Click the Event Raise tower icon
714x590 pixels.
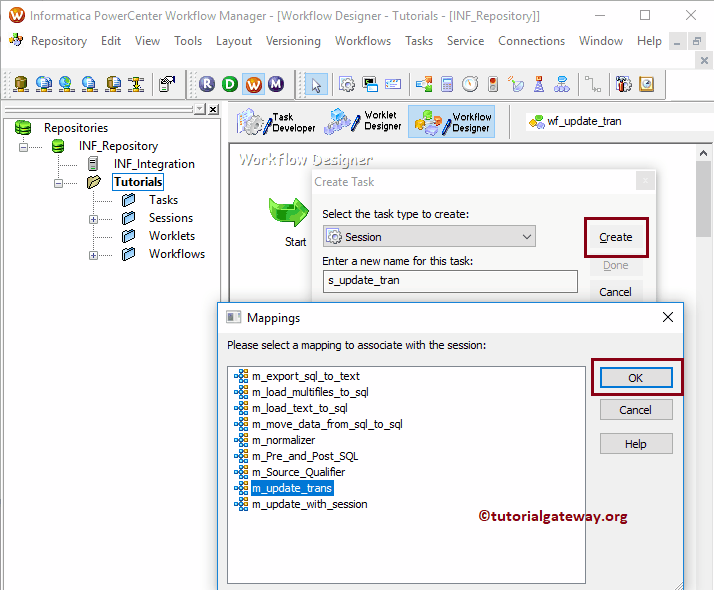tap(539, 84)
